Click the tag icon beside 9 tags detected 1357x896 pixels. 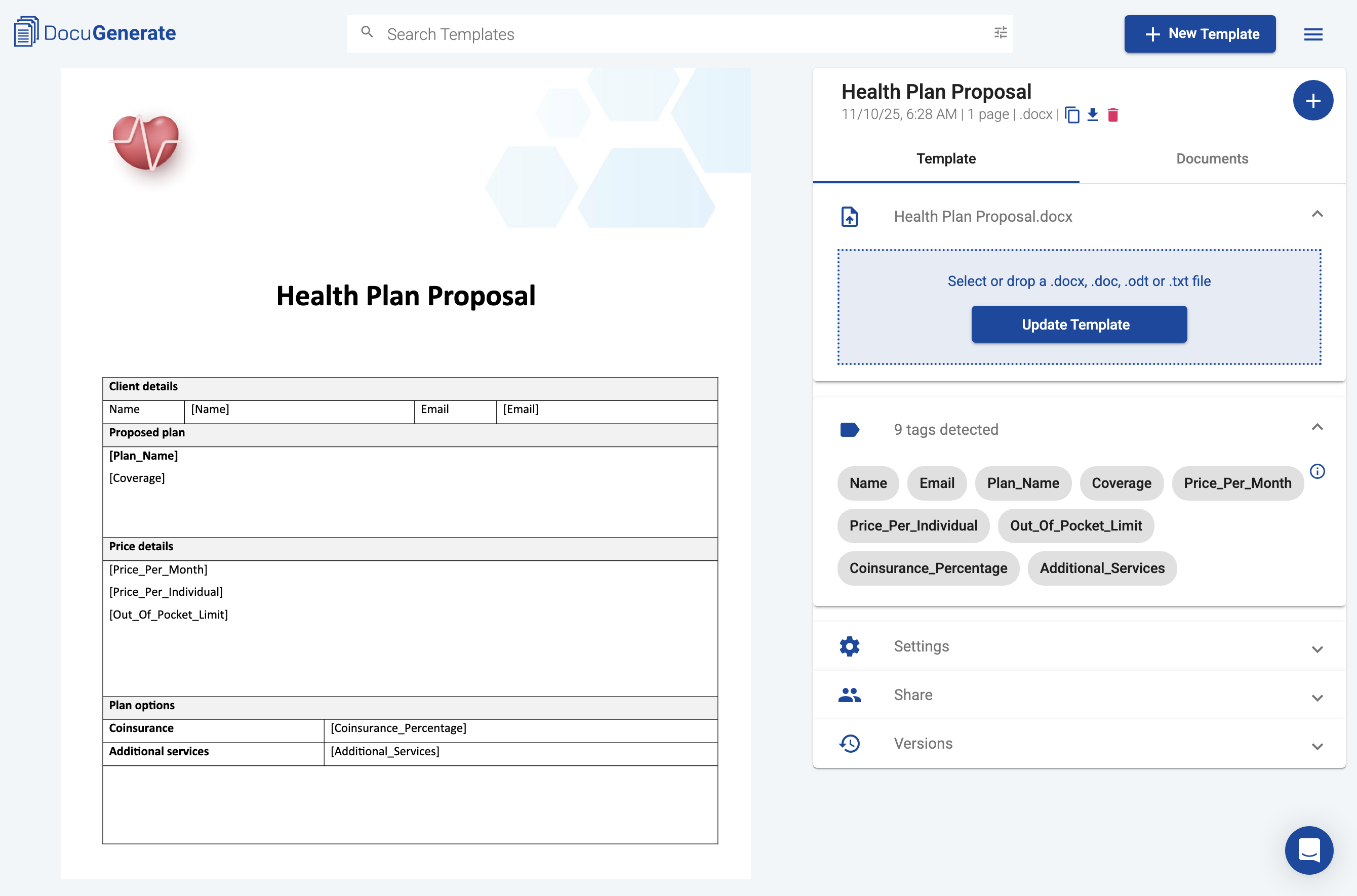tap(850, 429)
